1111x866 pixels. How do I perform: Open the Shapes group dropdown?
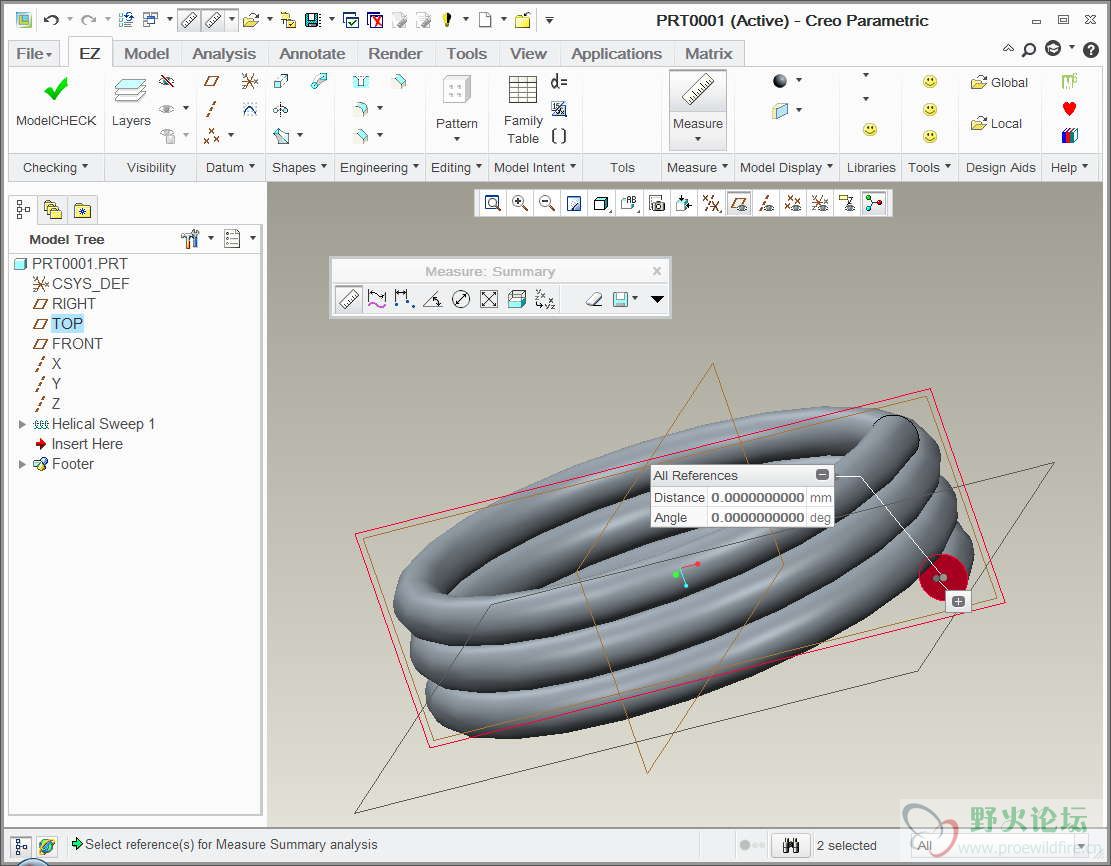[299, 167]
